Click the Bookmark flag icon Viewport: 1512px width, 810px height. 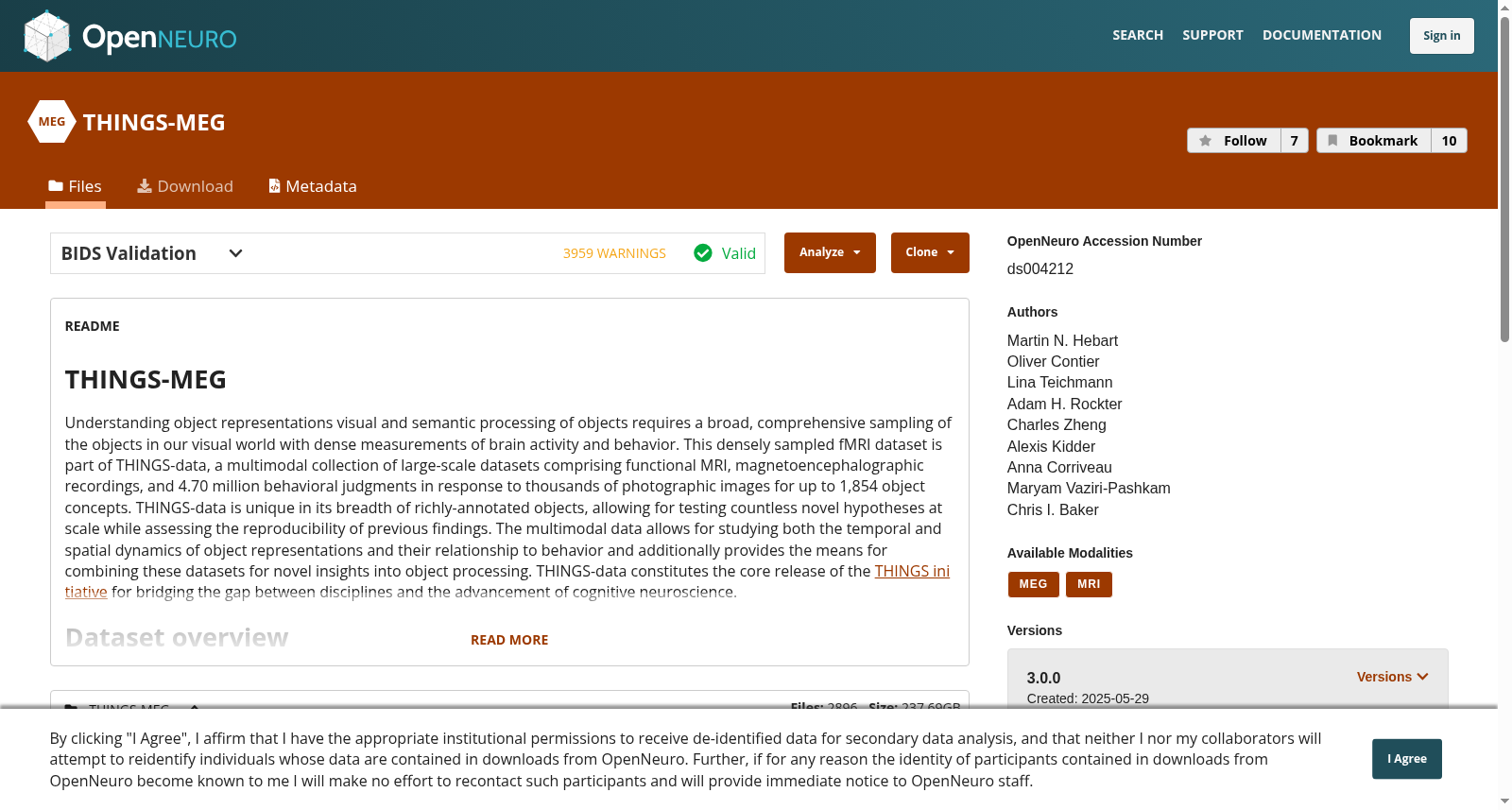(1332, 141)
